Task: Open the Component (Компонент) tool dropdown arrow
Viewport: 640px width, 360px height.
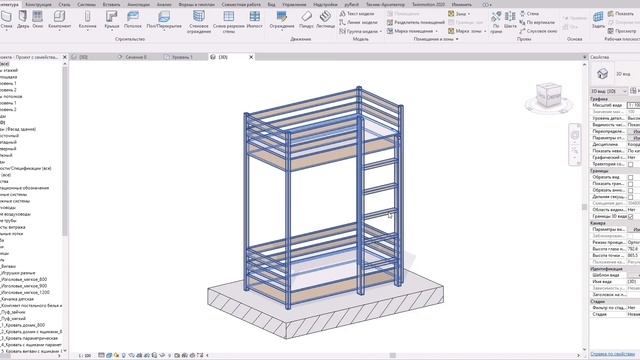Action: [60, 30]
